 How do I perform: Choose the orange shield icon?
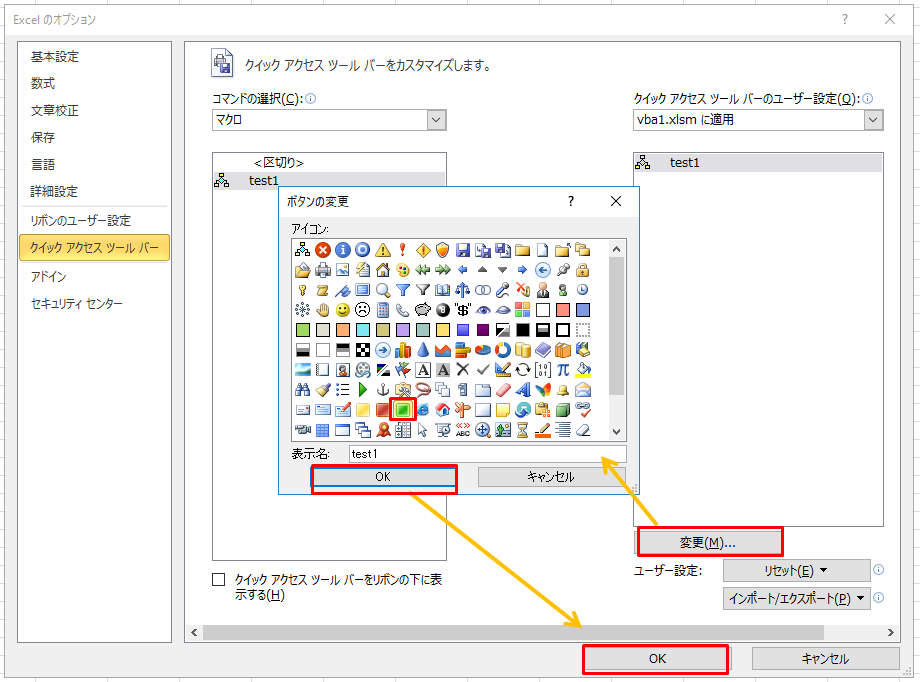tap(442, 250)
